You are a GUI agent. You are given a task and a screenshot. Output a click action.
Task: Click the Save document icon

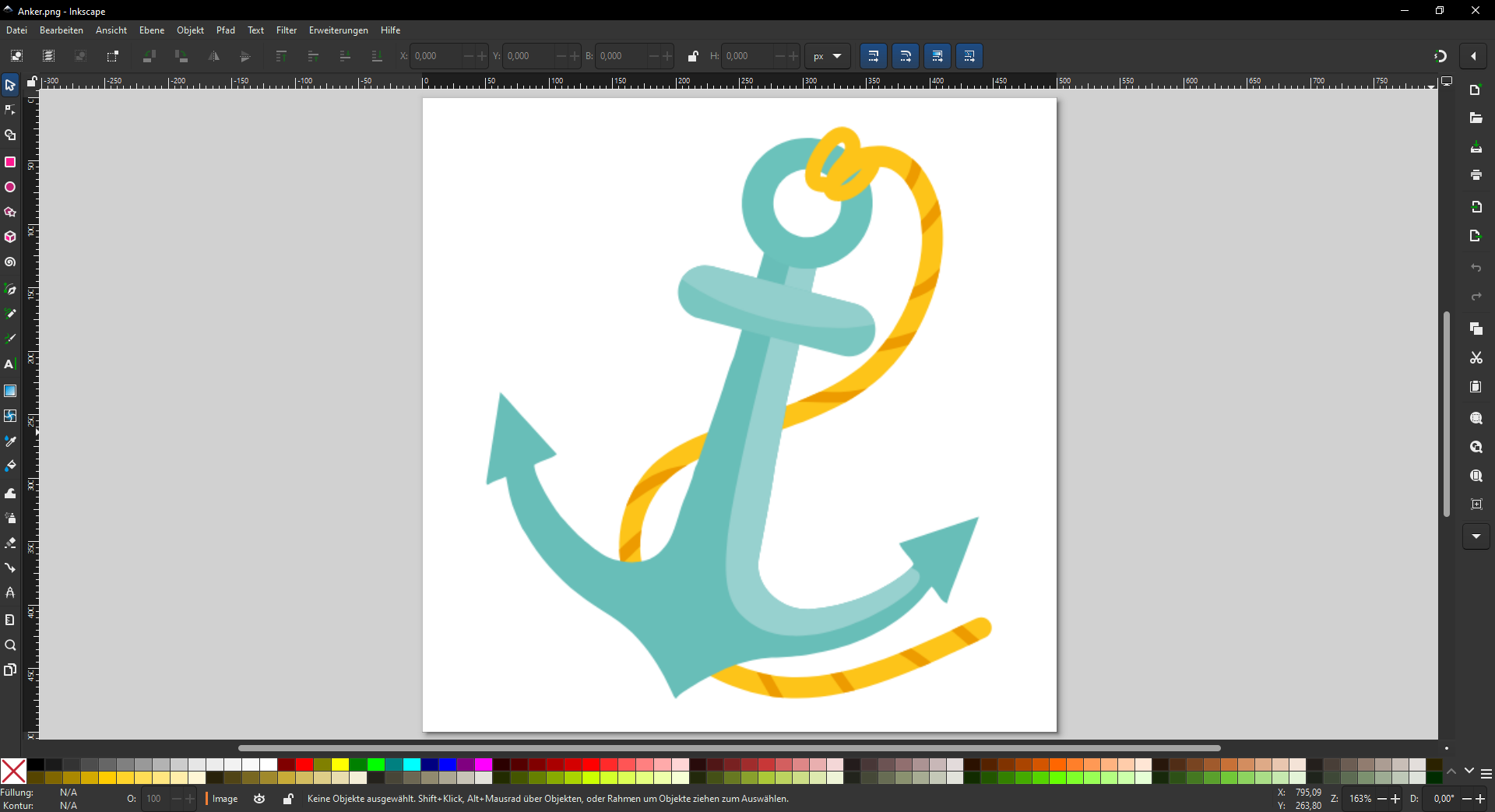(x=1476, y=147)
